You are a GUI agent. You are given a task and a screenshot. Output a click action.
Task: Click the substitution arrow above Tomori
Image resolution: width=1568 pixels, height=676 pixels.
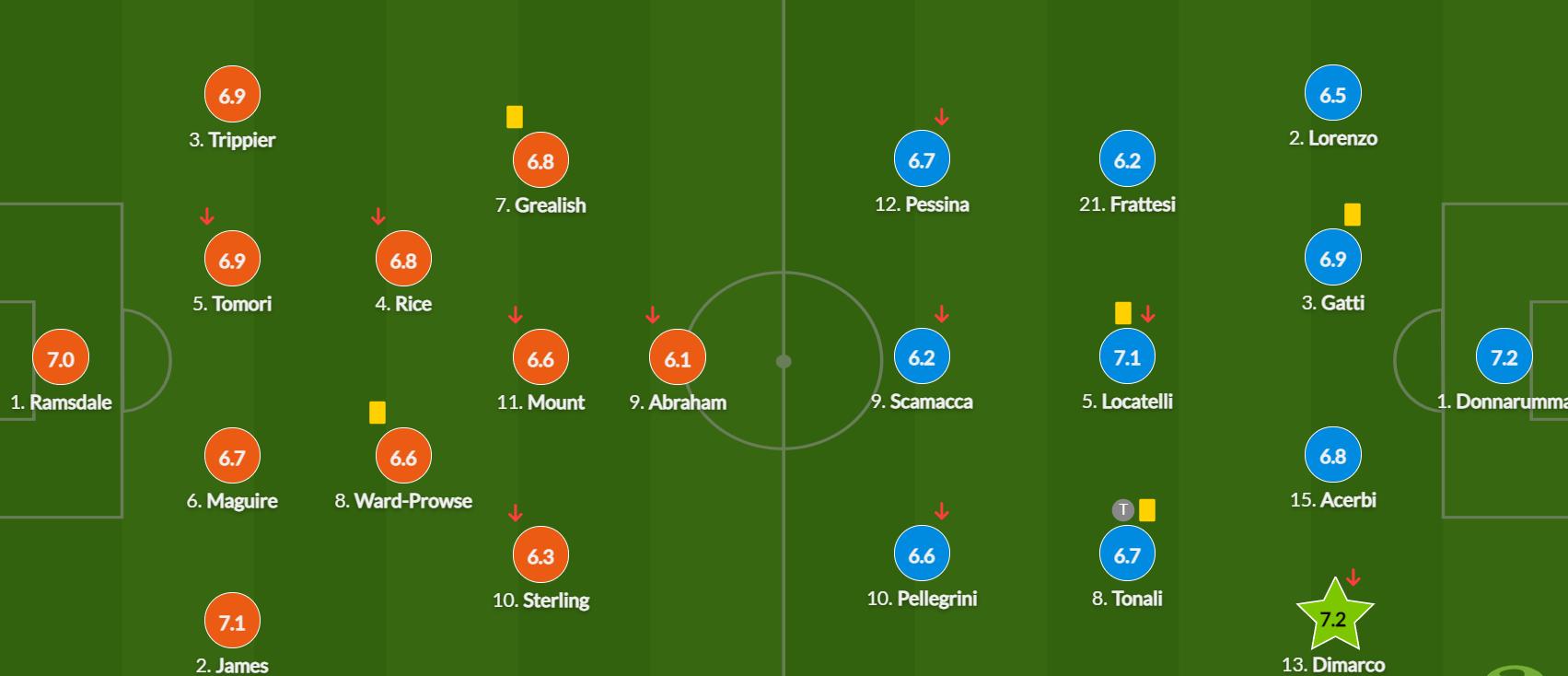[207, 217]
